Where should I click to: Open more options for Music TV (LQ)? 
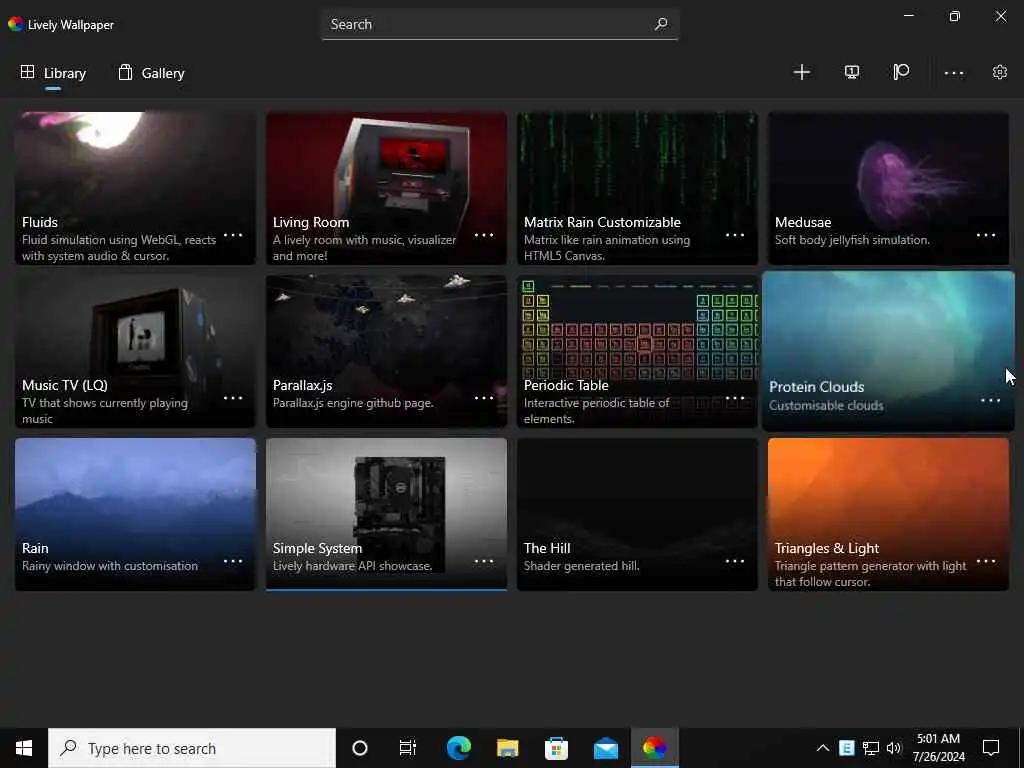[x=233, y=398]
